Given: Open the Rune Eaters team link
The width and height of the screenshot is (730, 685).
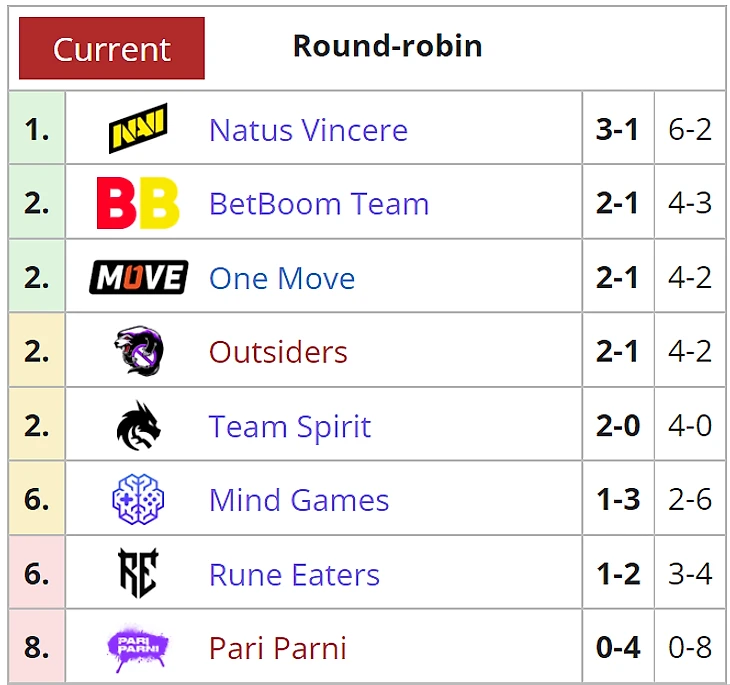Looking at the screenshot, I should pyautogui.click(x=294, y=575).
